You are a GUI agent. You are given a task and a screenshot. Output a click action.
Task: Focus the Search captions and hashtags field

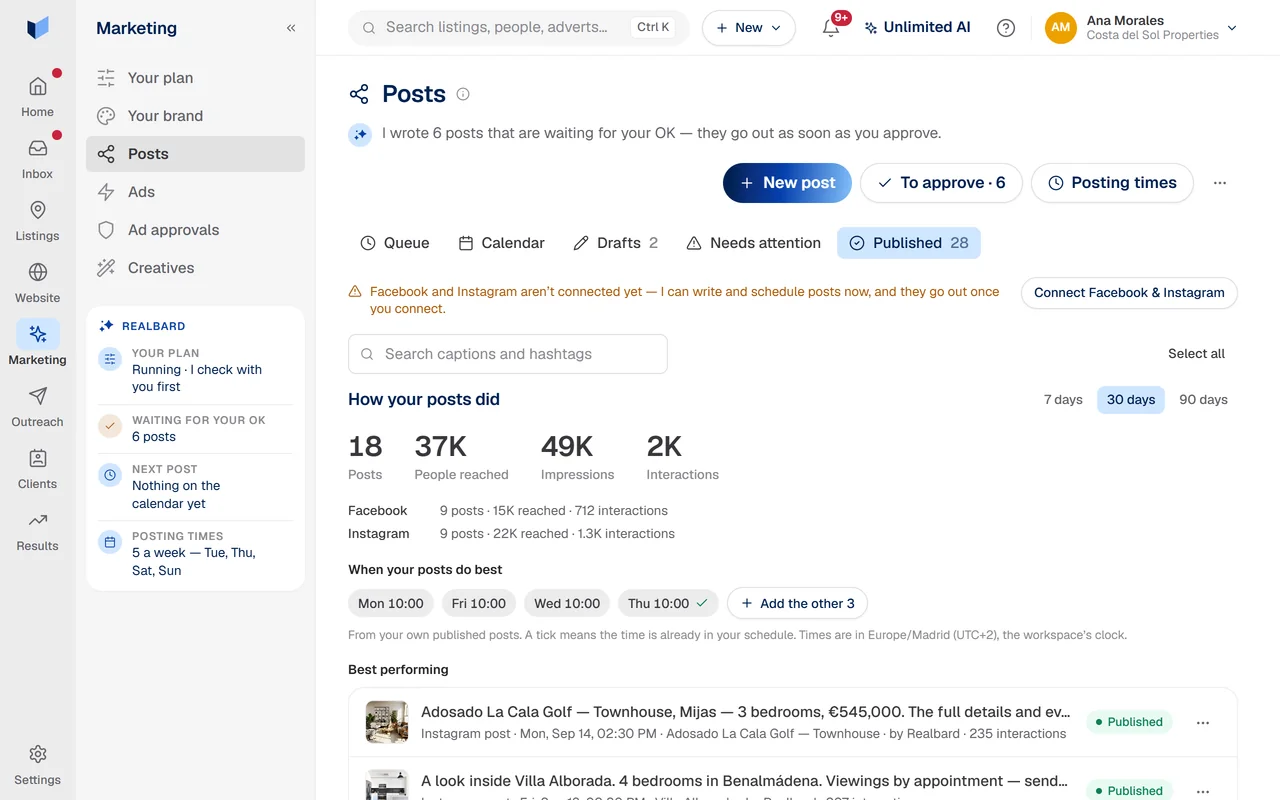point(508,354)
